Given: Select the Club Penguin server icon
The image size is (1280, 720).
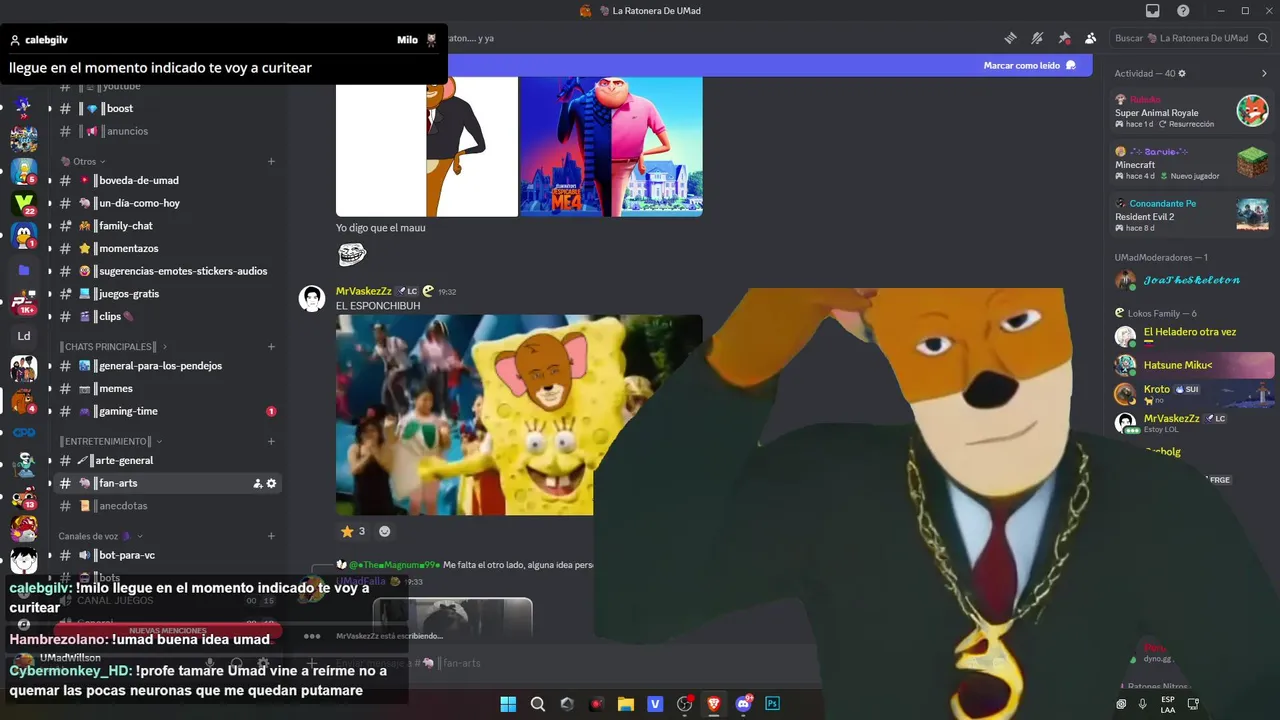Looking at the screenshot, I should tap(24, 237).
